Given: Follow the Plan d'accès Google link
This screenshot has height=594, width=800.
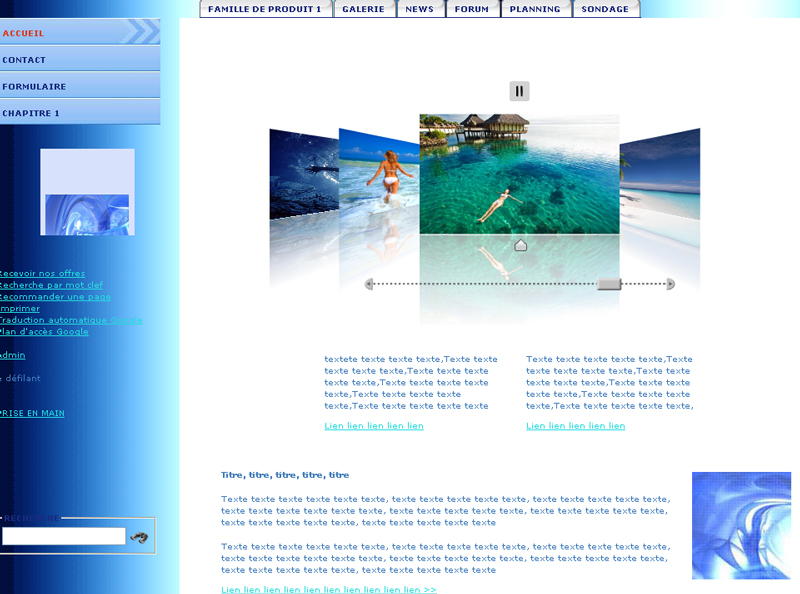Looking at the screenshot, I should pyautogui.click(x=45, y=332).
